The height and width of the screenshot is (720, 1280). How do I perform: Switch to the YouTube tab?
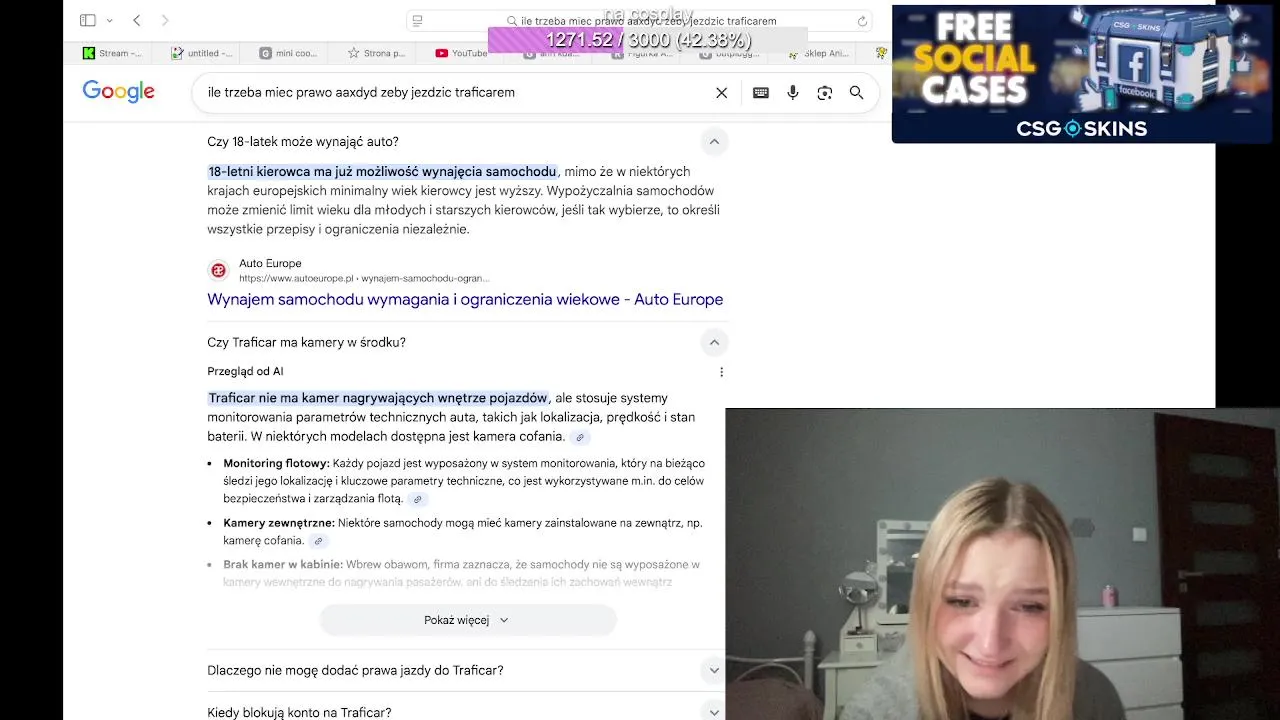point(462,53)
